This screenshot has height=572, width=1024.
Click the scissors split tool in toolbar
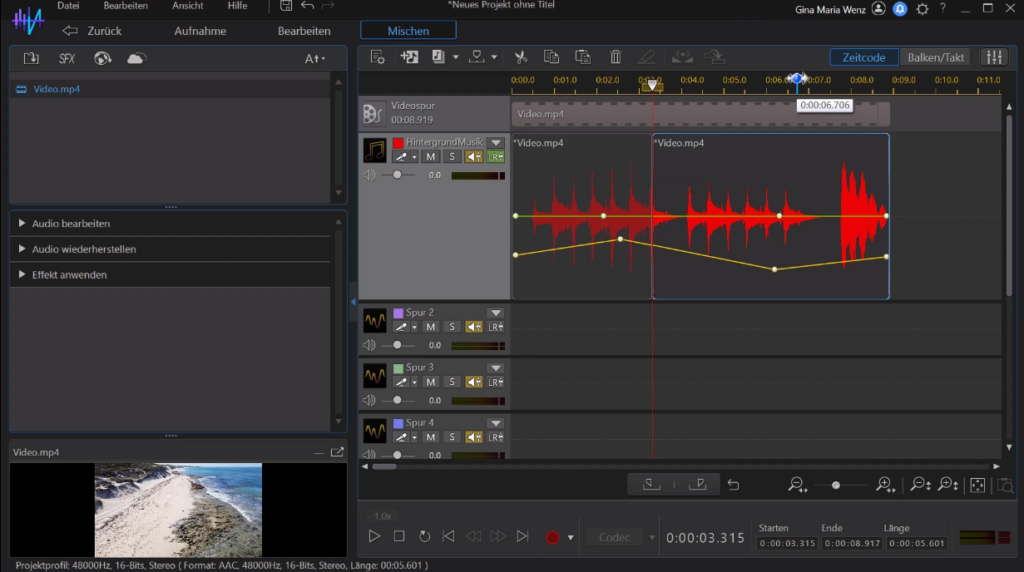520,57
